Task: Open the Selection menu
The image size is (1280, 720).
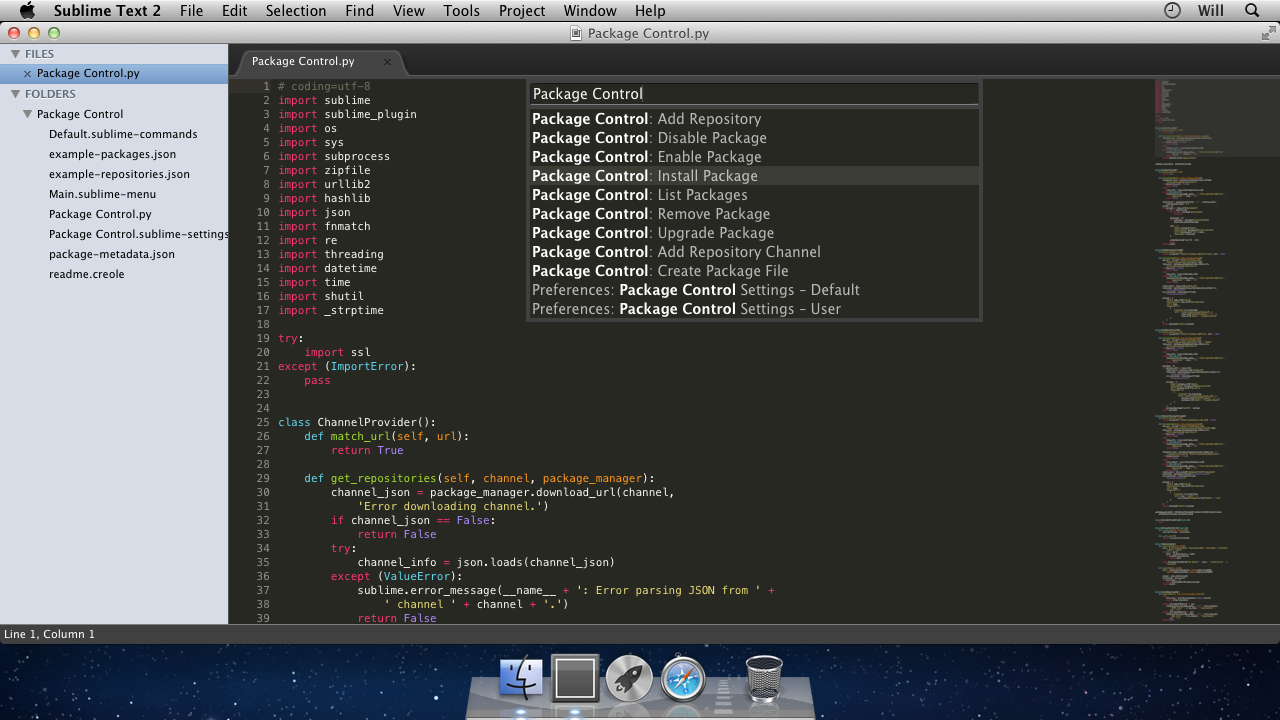Action: pyautogui.click(x=296, y=11)
